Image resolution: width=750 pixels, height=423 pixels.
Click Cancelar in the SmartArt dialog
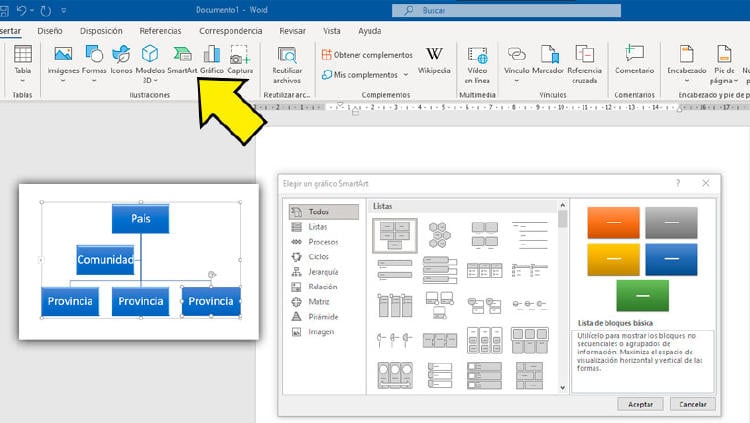(x=686, y=405)
